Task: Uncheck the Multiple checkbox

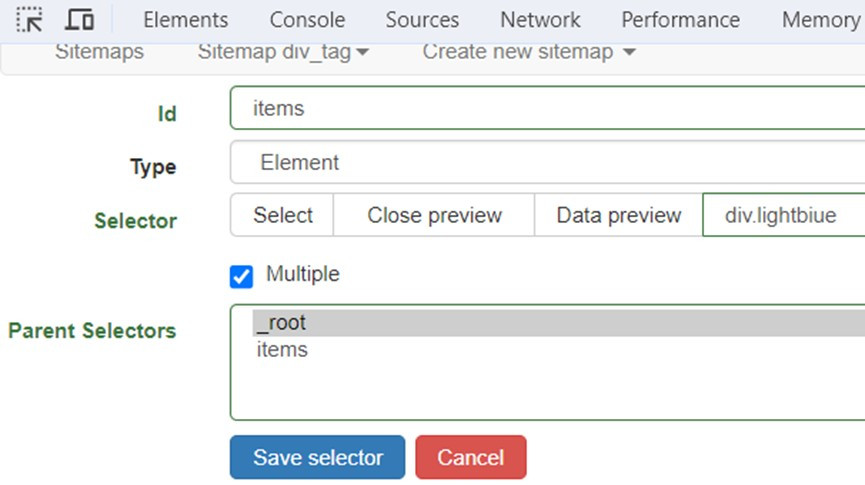Action: [241, 276]
